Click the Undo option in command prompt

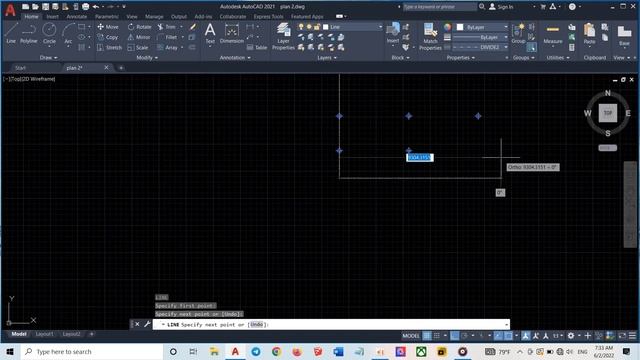tap(257, 324)
